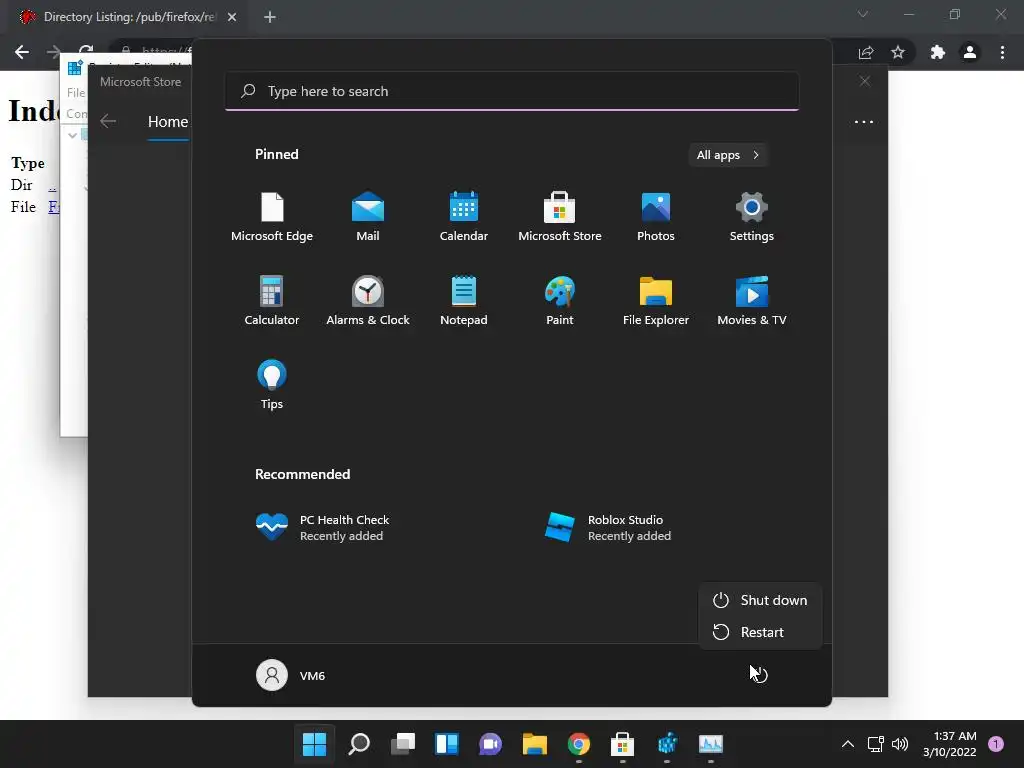
Task: Open File Explorer on the taskbar
Action: coord(535,744)
